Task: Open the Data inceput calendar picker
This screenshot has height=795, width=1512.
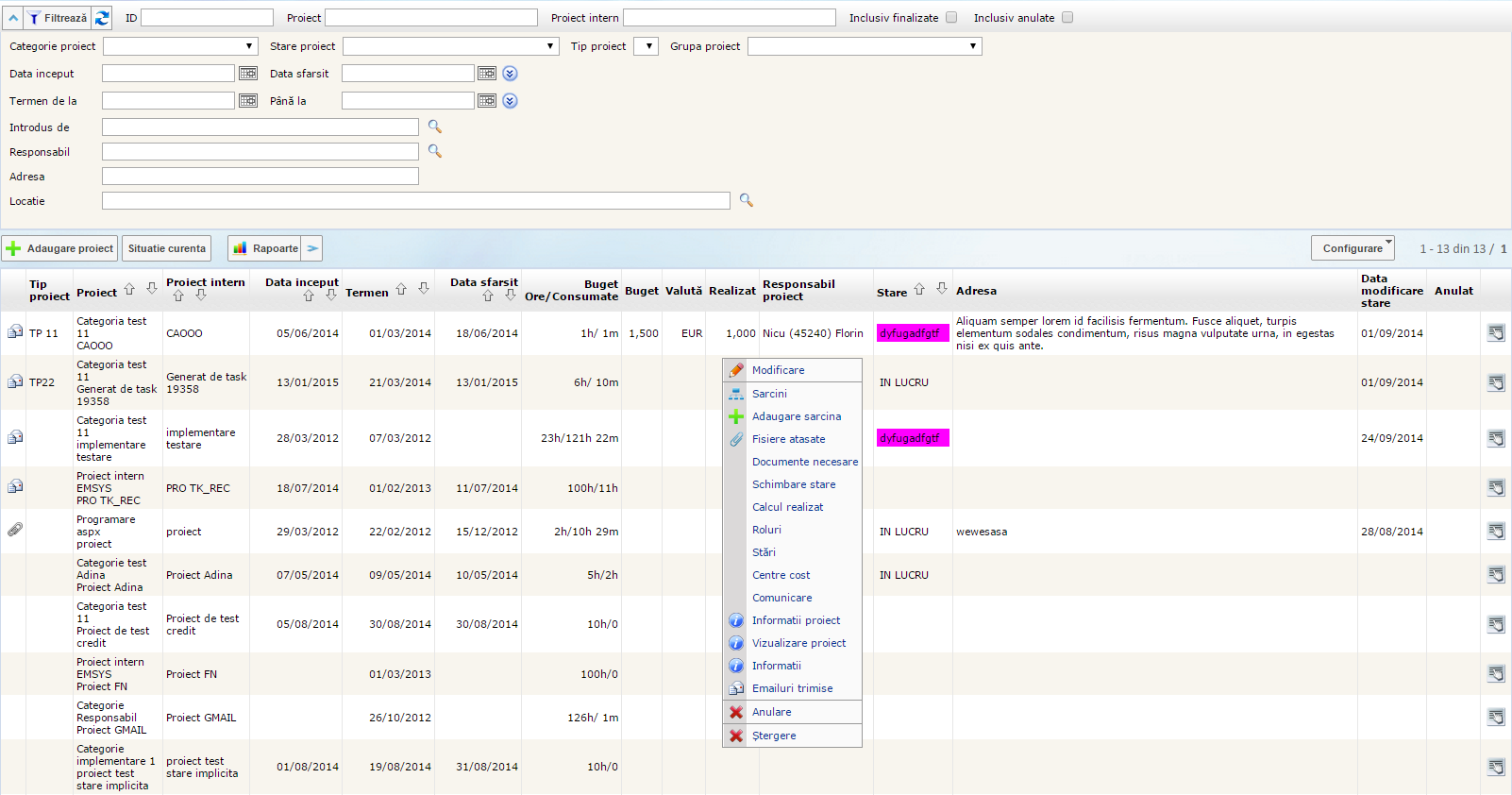Action: click(x=248, y=74)
